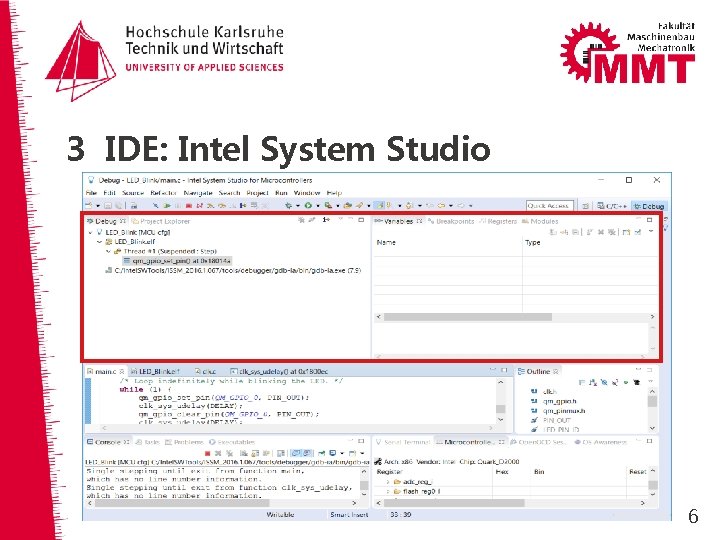Viewport: 720px width, 540px height.
Task: Click the Step Into icon in the main toolbar
Action: pyautogui.click(x=211, y=206)
